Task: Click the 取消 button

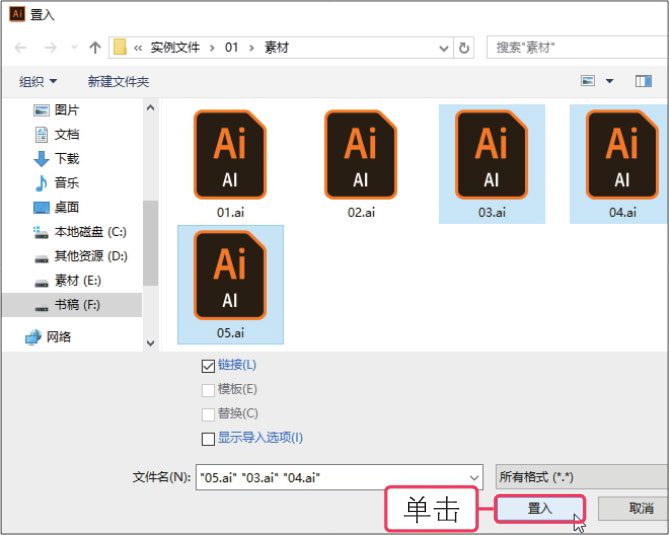Action: pos(640,508)
